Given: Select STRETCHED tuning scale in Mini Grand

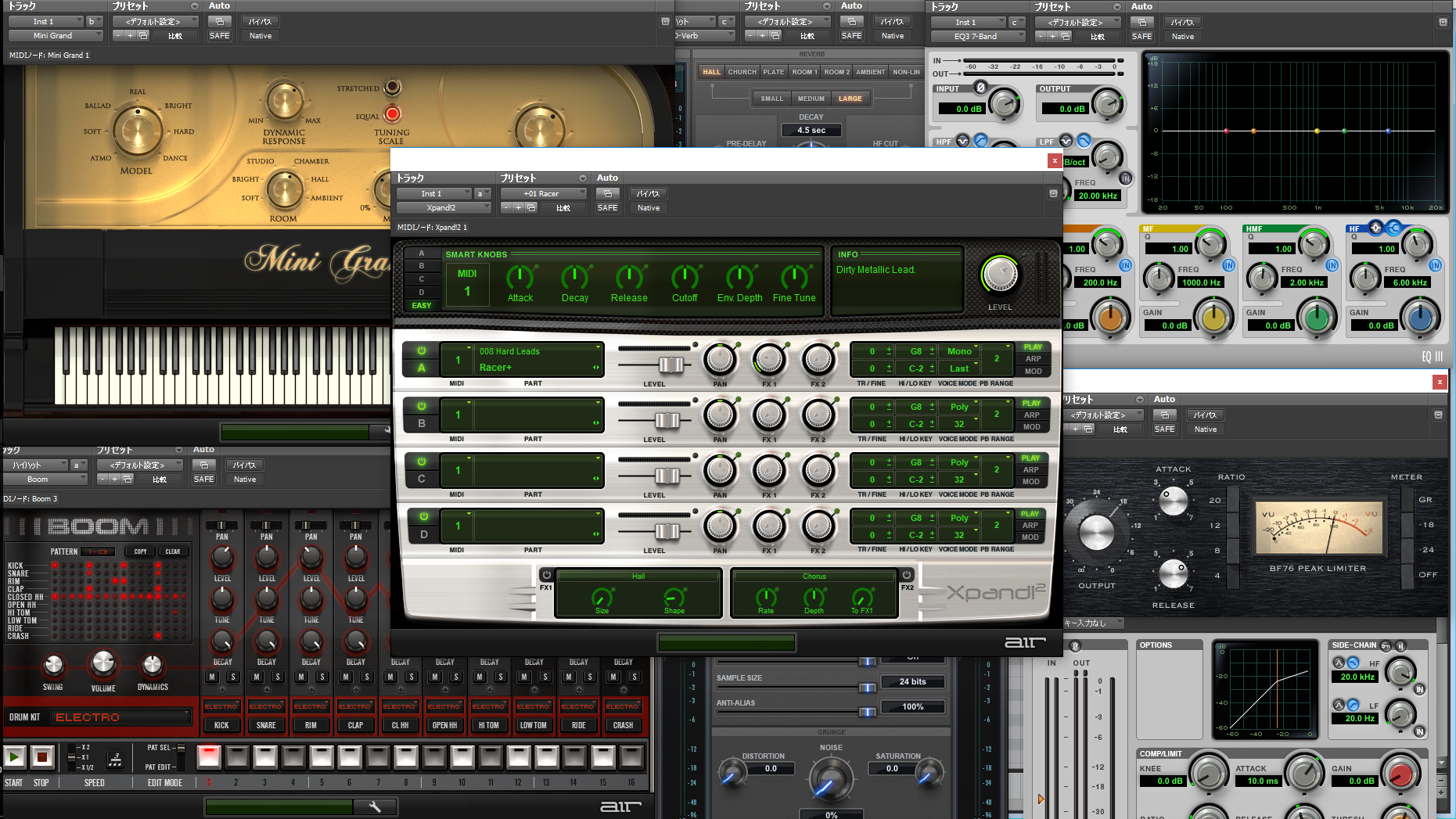Looking at the screenshot, I should point(392,86).
